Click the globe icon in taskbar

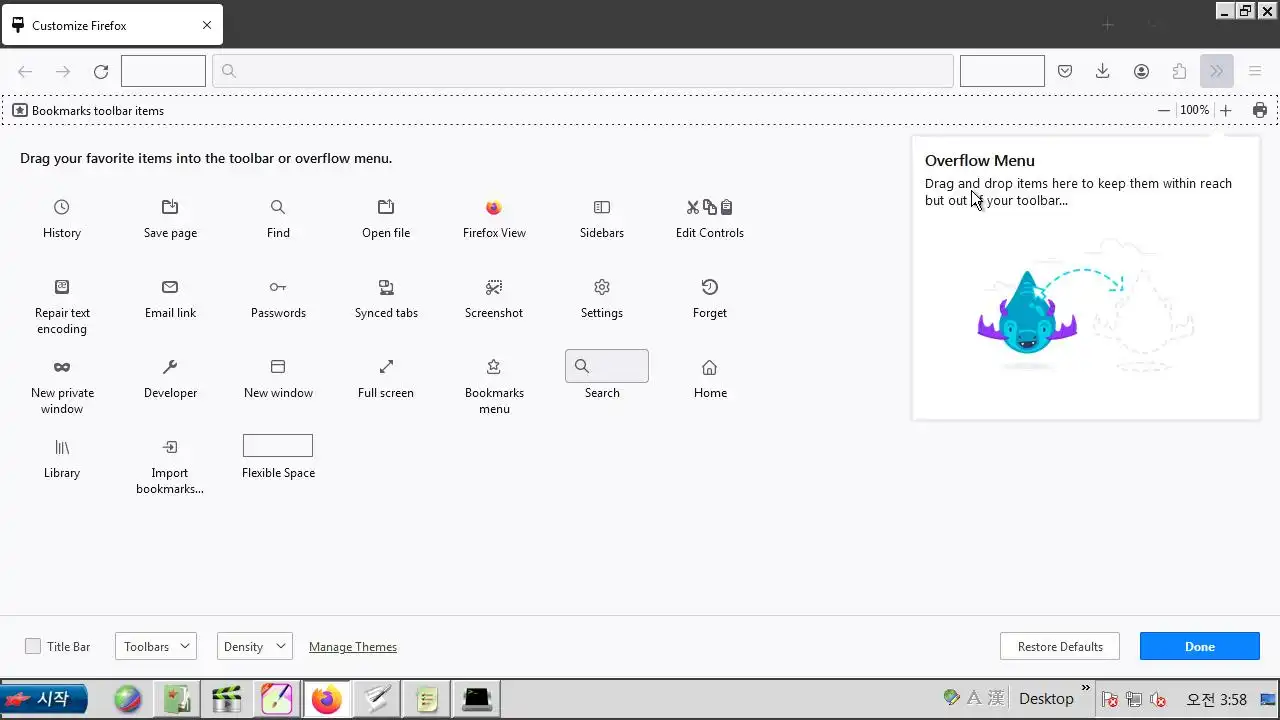127,699
